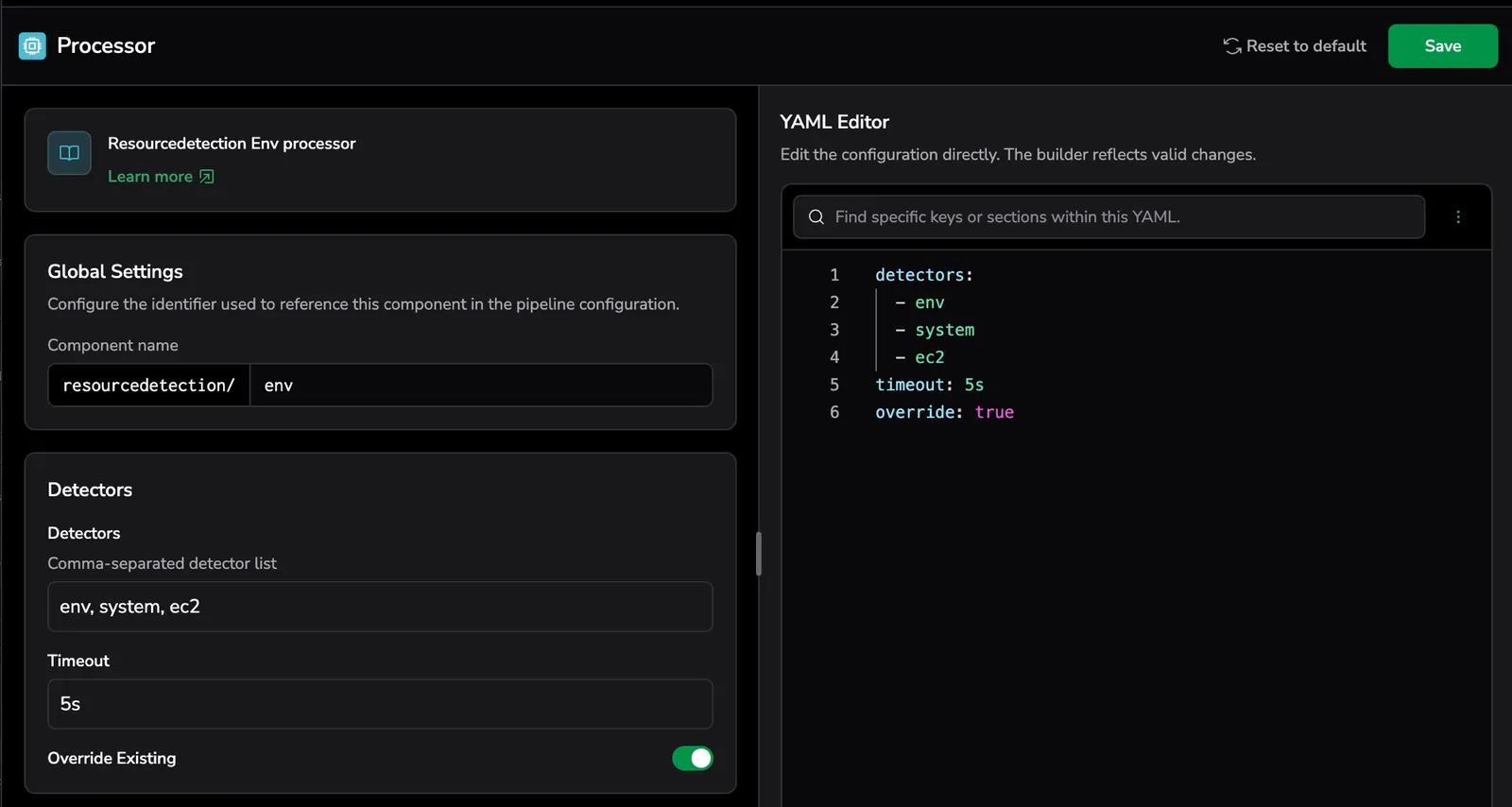Click the Global Settings heading

115,271
